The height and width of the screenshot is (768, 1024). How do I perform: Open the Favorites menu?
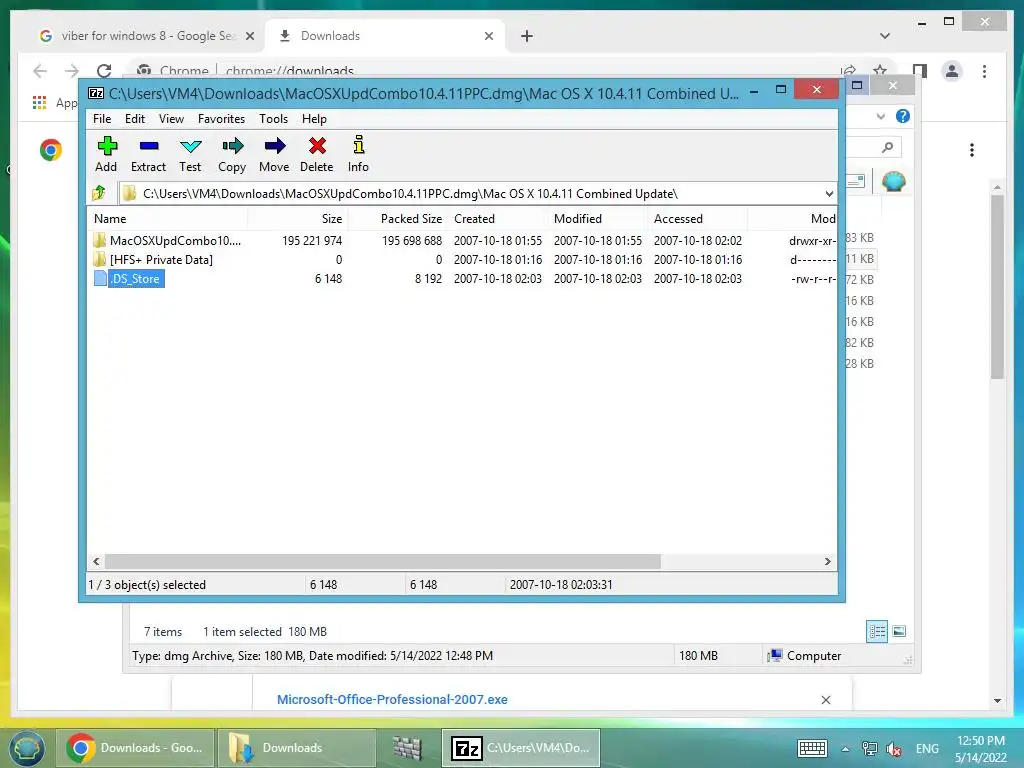coord(221,119)
